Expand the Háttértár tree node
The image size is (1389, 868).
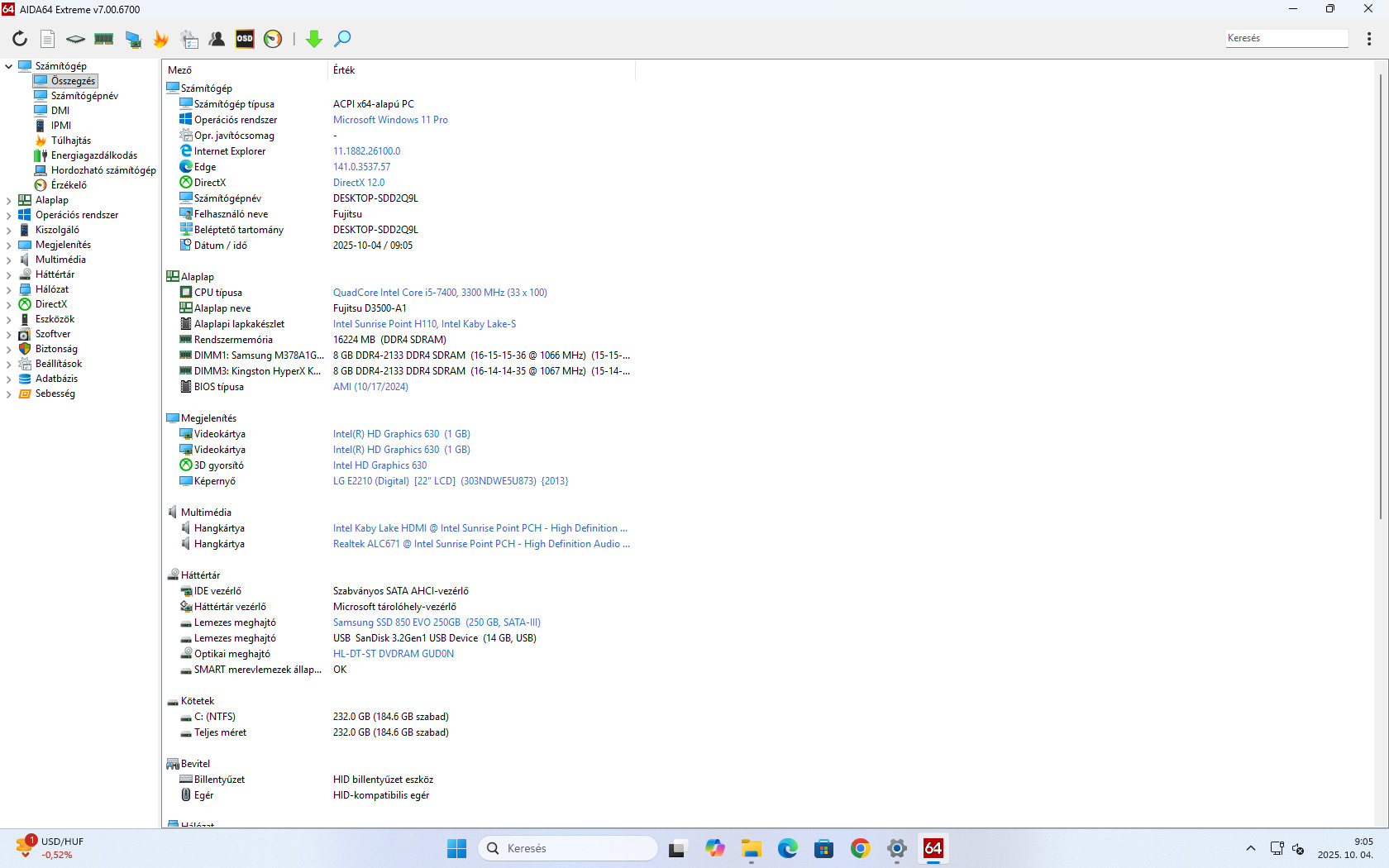(8, 274)
